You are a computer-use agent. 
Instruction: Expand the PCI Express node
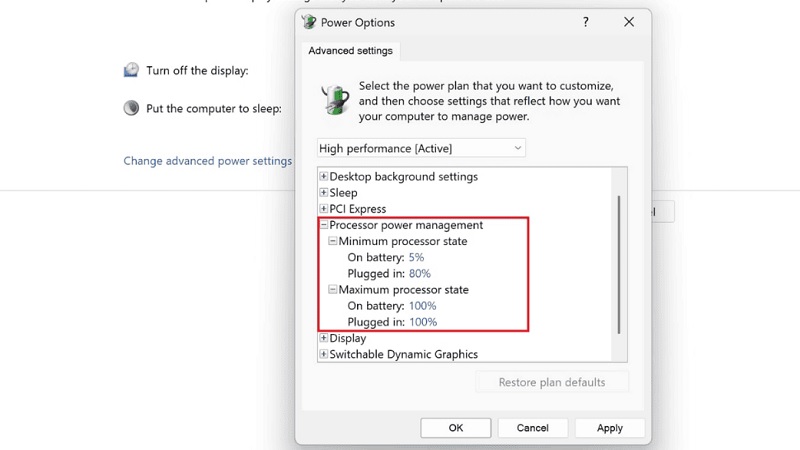pos(323,209)
